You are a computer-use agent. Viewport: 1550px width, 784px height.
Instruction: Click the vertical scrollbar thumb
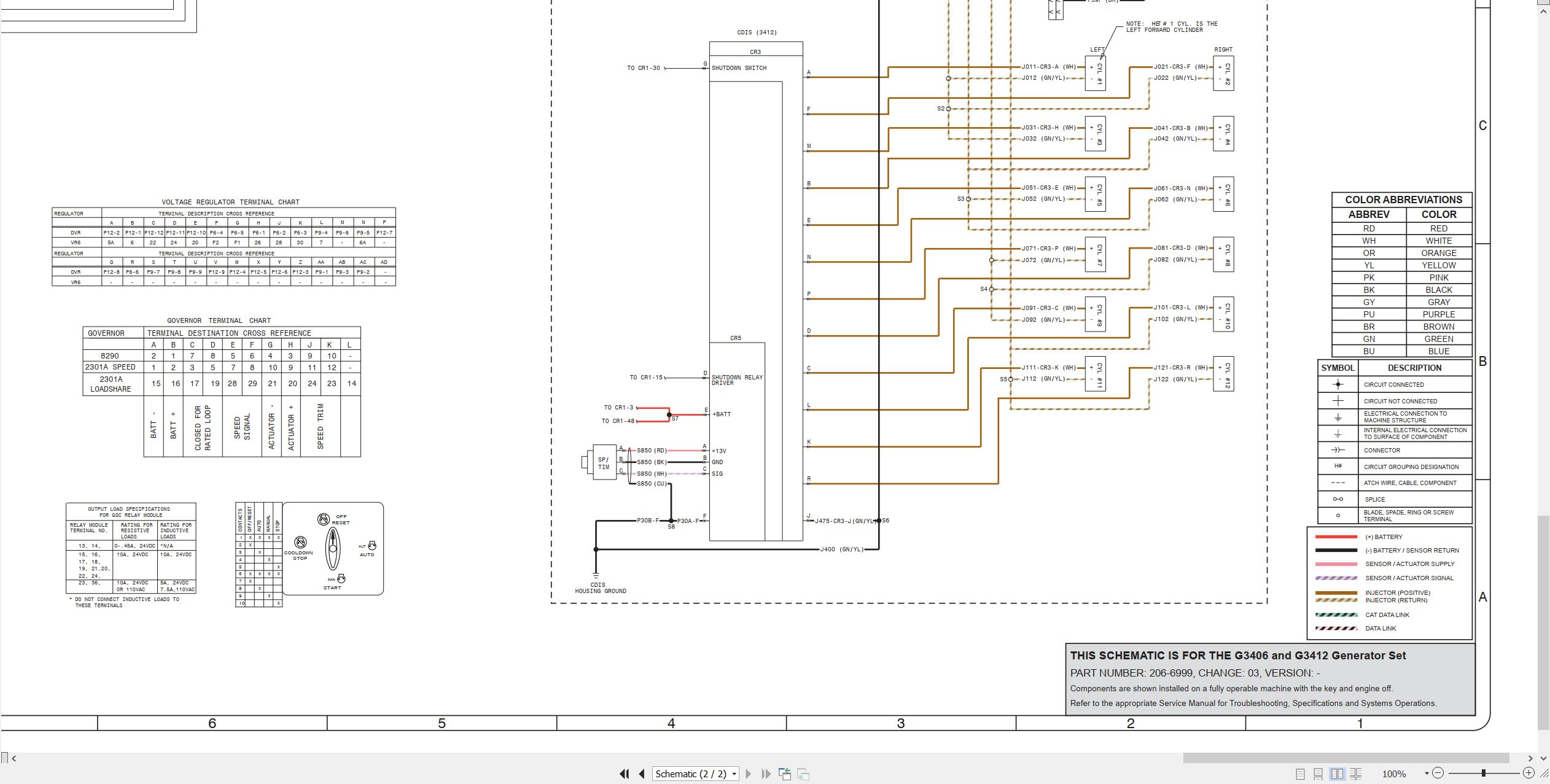tap(1543, 623)
